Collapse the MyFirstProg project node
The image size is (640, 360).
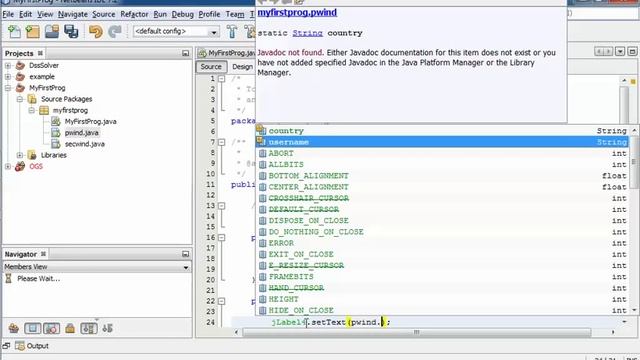(8, 88)
